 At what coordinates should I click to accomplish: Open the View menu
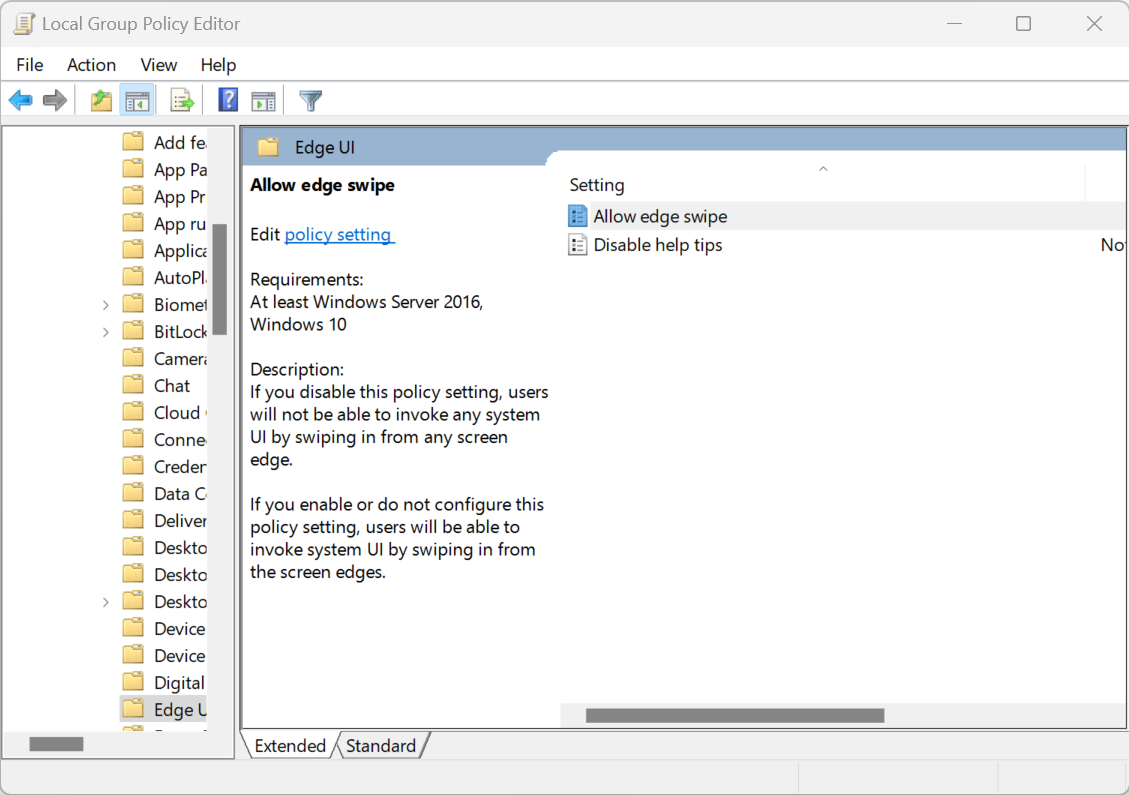(159, 65)
